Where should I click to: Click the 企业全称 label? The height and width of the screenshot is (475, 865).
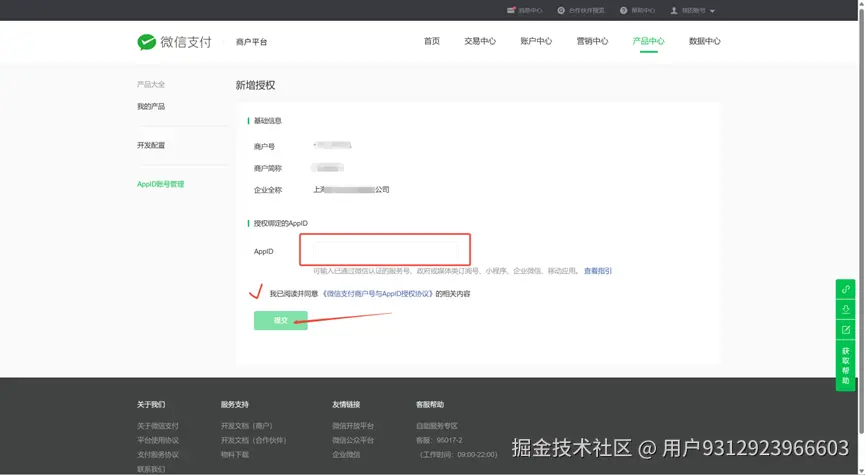(268, 190)
